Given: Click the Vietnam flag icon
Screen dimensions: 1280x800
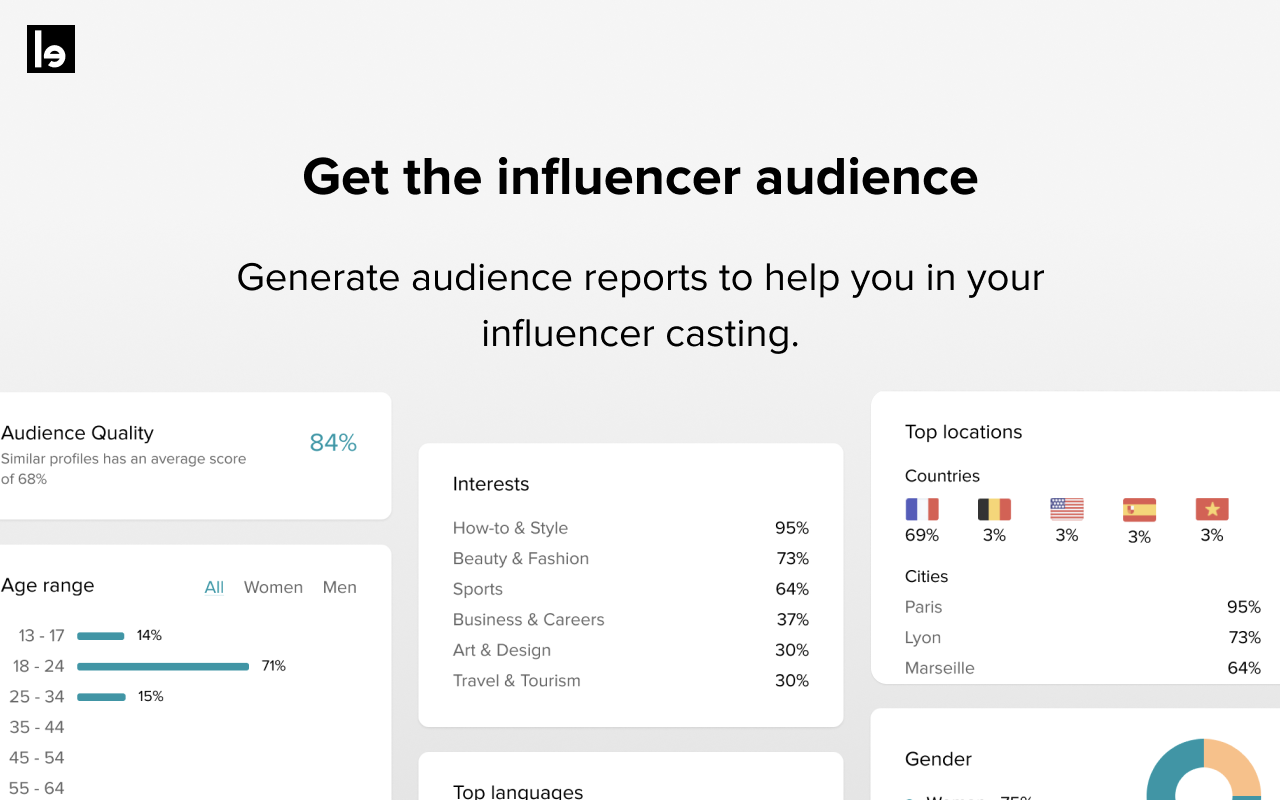Looking at the screenshot, I should coord(1212,509).
